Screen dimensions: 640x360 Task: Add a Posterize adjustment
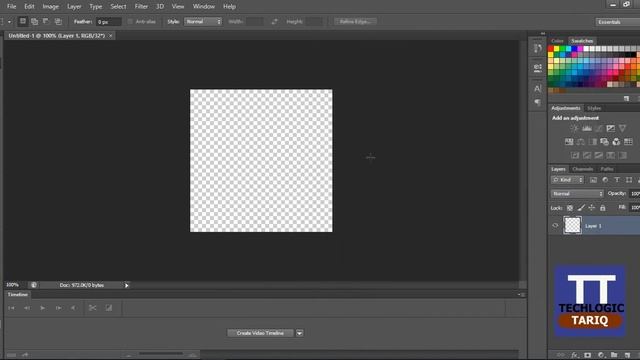click(x=587, y=156)
